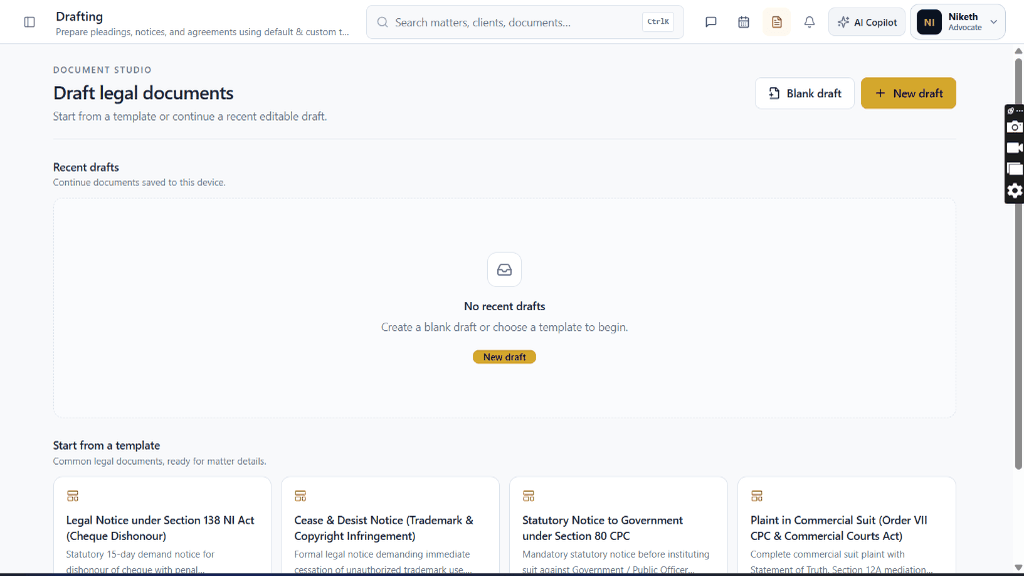
Task: Click the NI avatar badge
Action: pos(929,22)
